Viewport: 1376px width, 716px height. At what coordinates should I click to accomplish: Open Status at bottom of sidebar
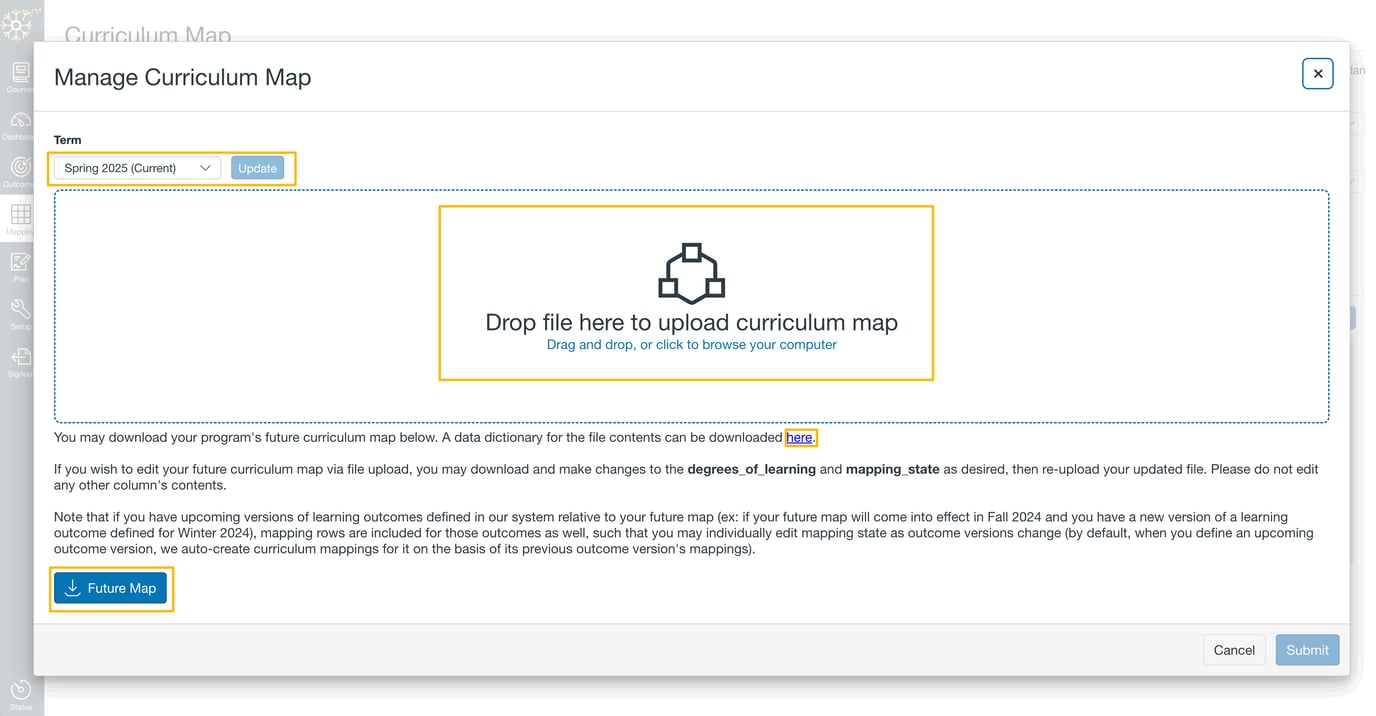click(20, 692)
